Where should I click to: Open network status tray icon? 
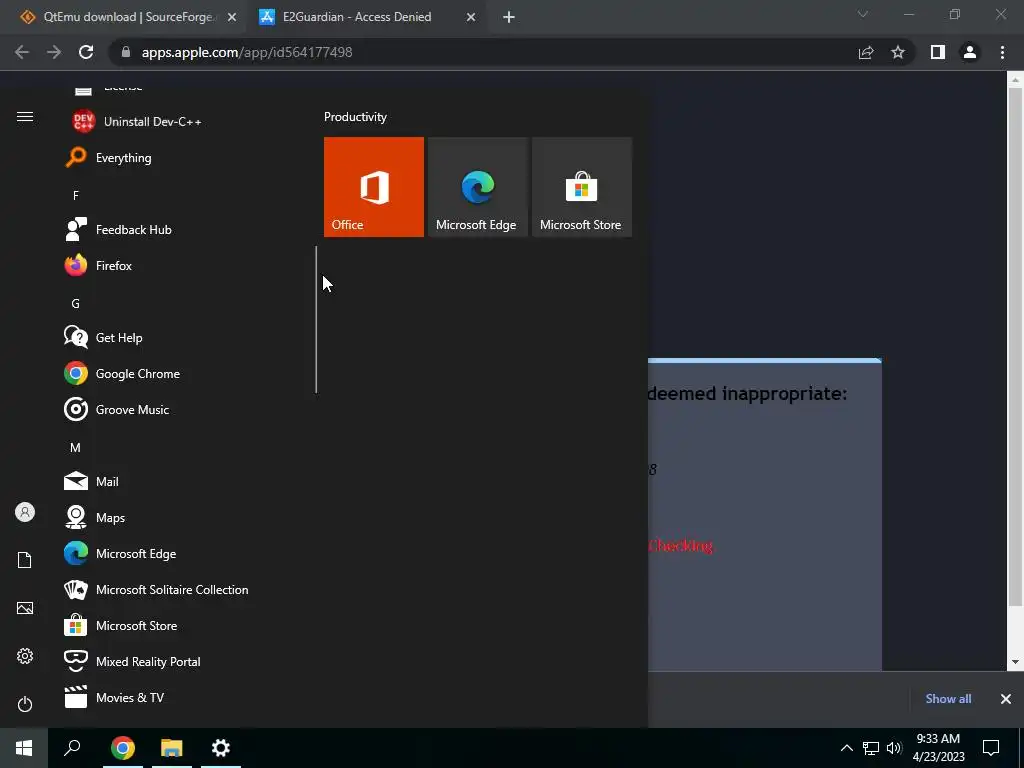point(871,748)
